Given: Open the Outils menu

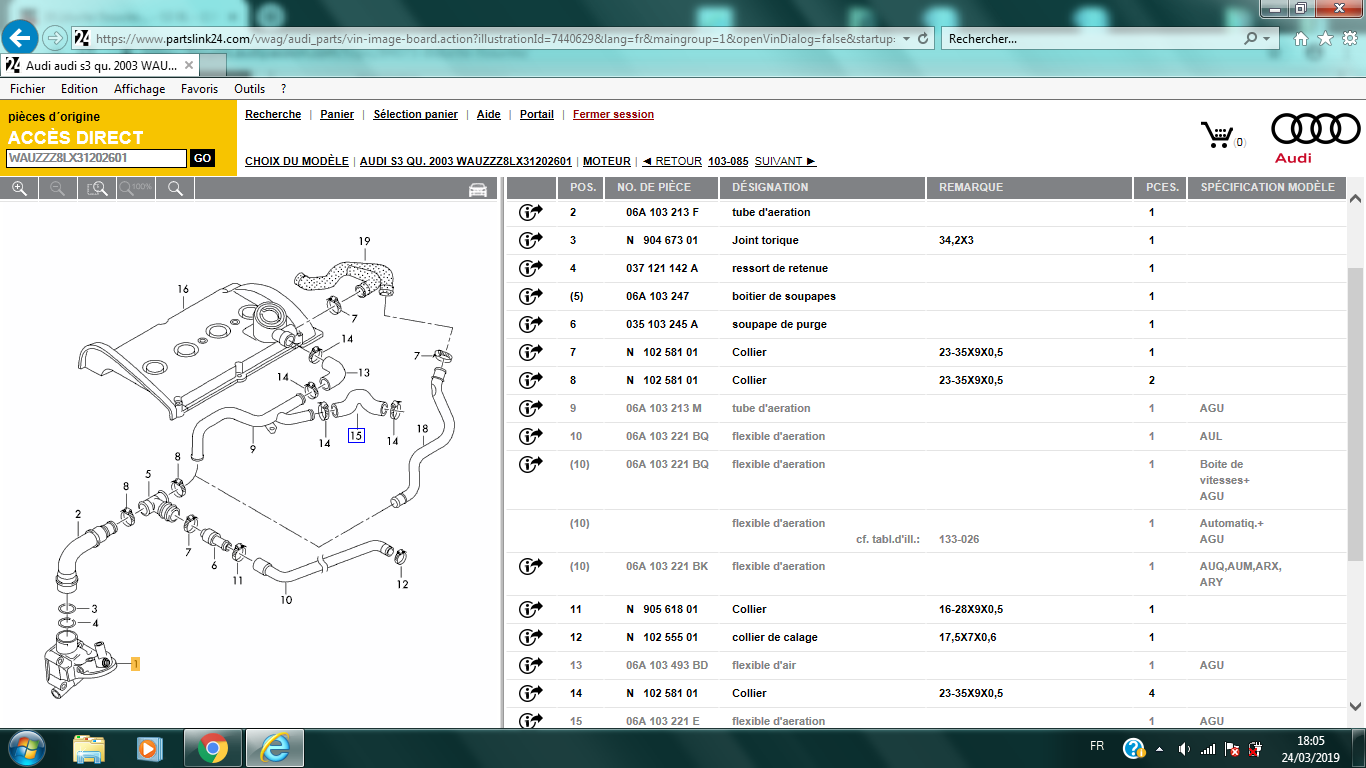Looking at the screenshot, I should [249, 89].
